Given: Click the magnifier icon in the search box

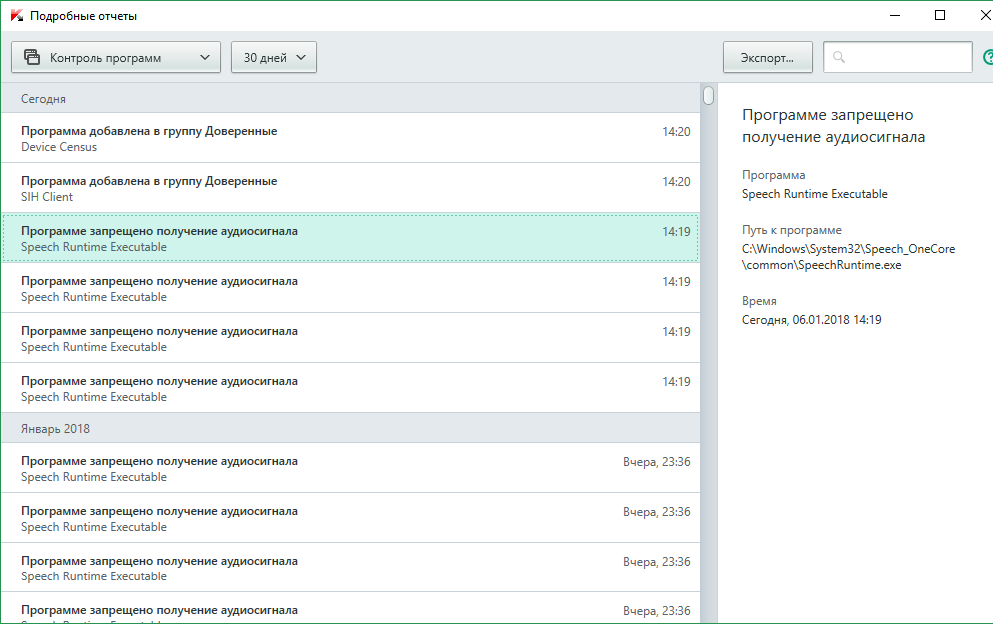Looking at the screenshot, I should click(x=839, y=58).
